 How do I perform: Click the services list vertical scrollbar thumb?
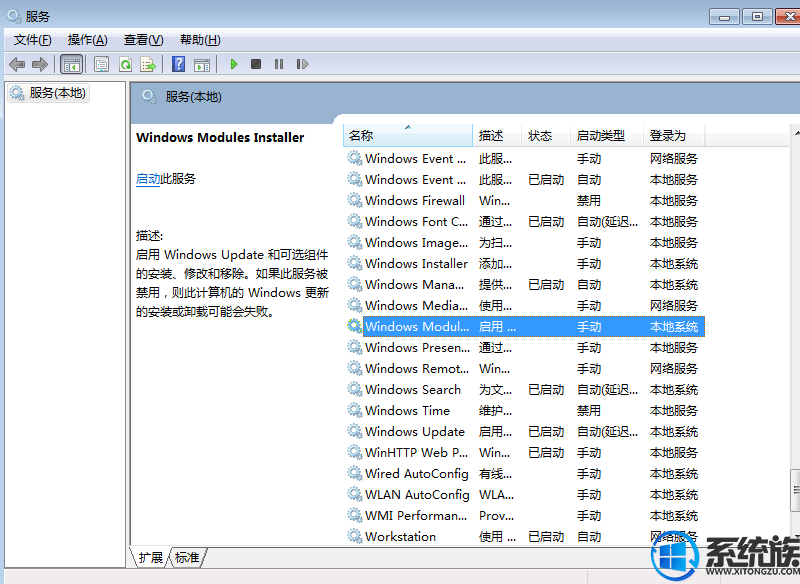tap(795, 490)
